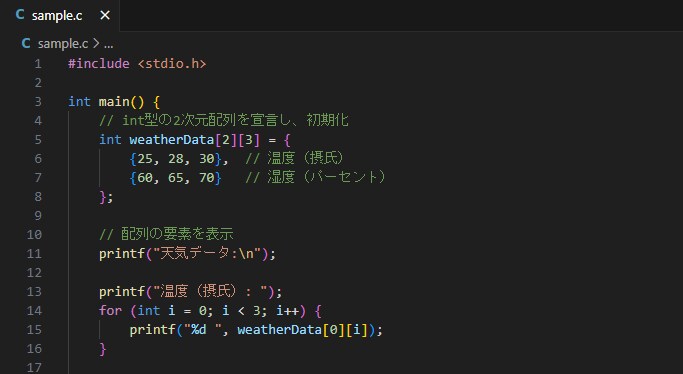
Task: Open the breadcrumb ellipsis symbol list
Action: [x=108, y=44]
